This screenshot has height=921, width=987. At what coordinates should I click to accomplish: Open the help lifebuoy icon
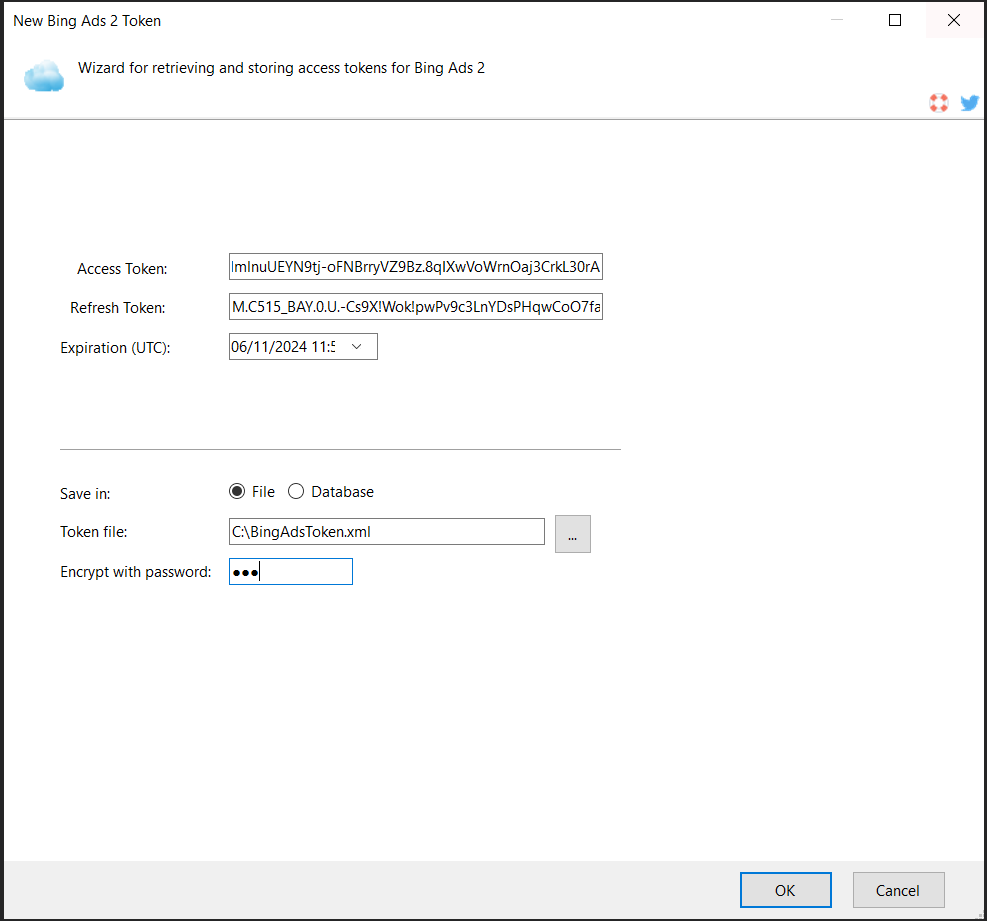[939, 103]
